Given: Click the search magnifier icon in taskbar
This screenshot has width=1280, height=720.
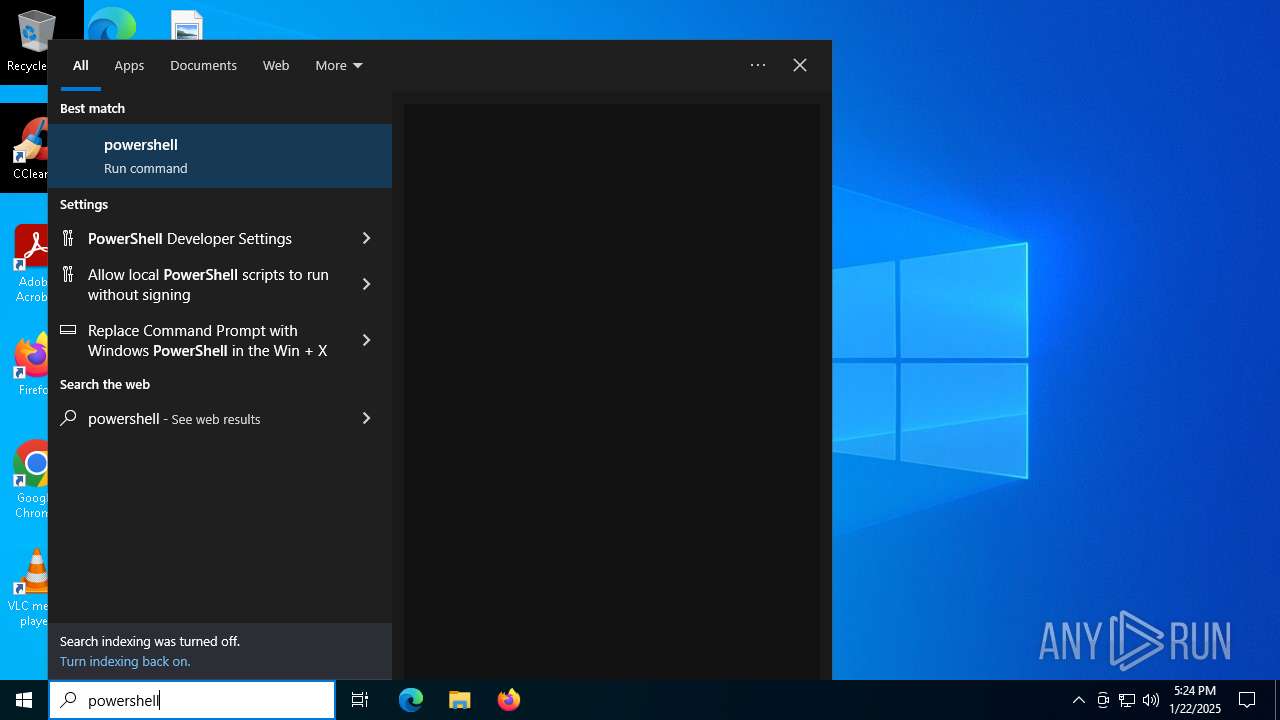Looking at the screenshot, I should pos(68,700).
